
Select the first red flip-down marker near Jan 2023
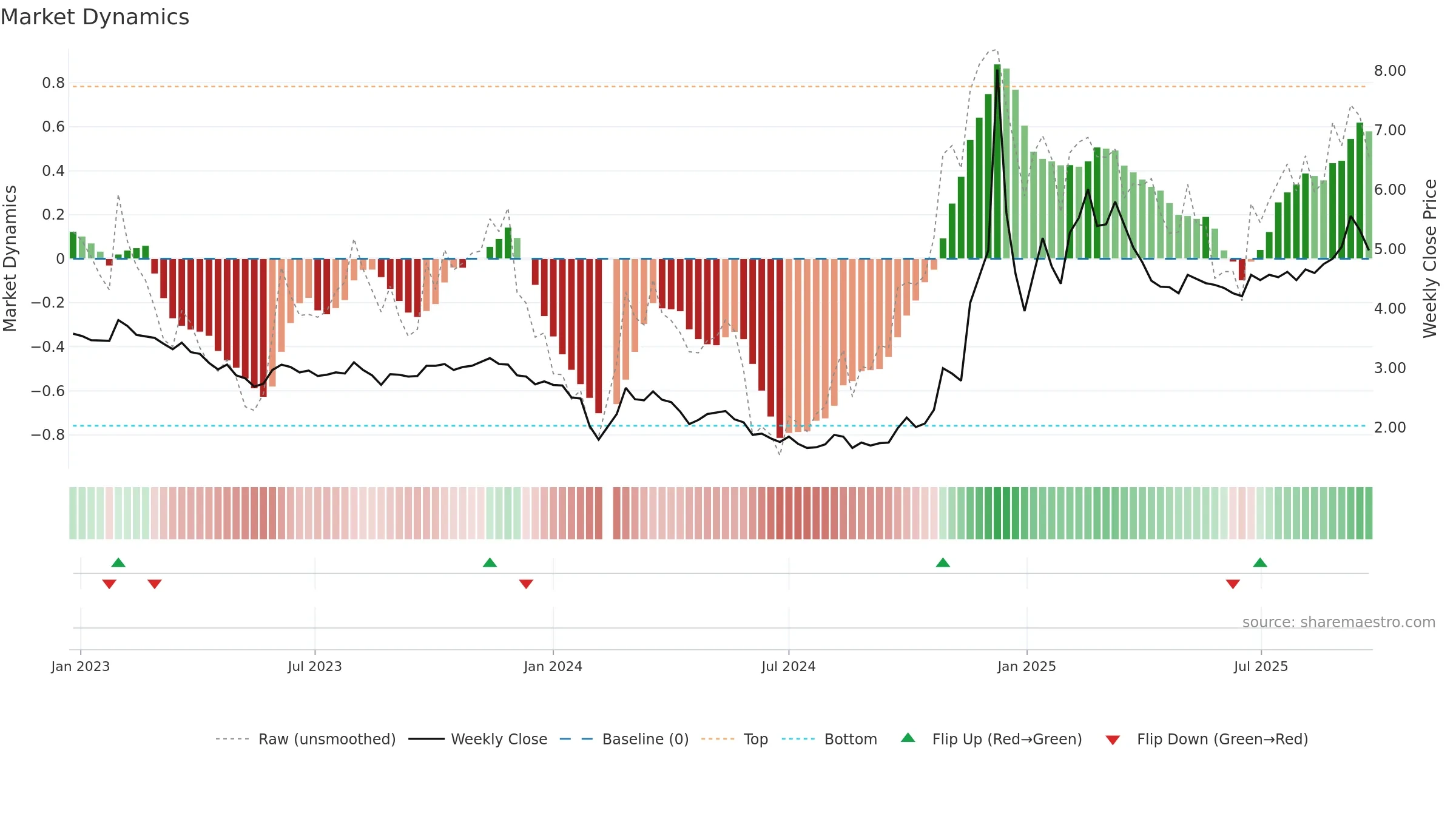pos(109,584)
